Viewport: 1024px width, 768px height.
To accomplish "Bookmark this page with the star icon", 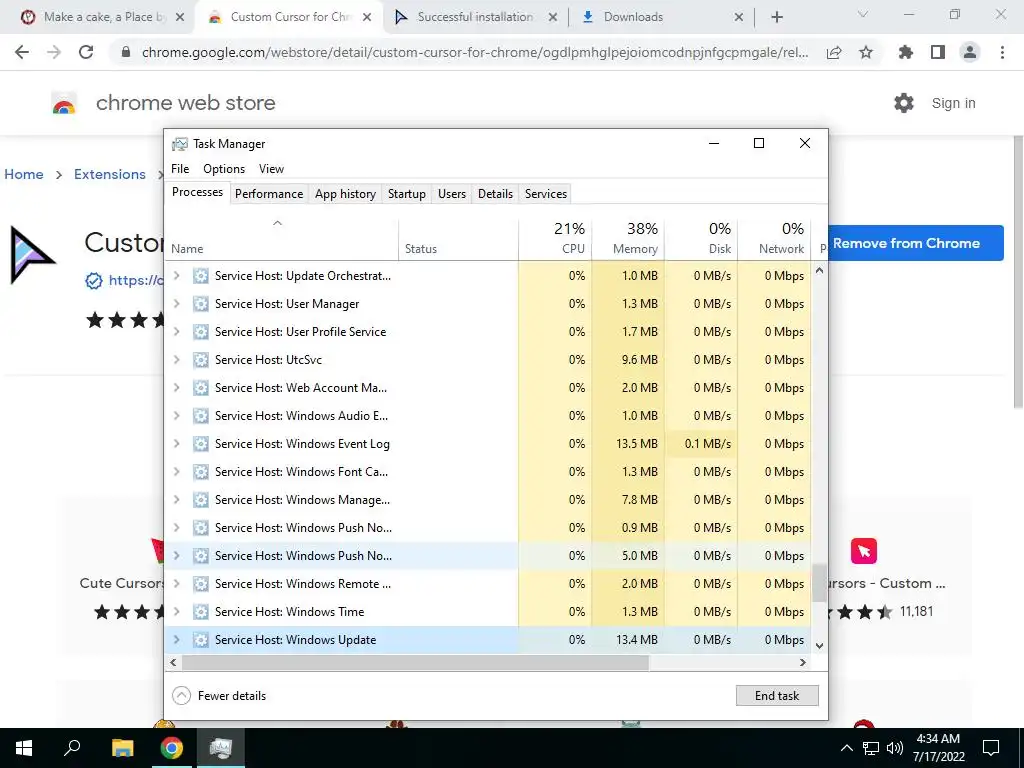I will 866,52.
